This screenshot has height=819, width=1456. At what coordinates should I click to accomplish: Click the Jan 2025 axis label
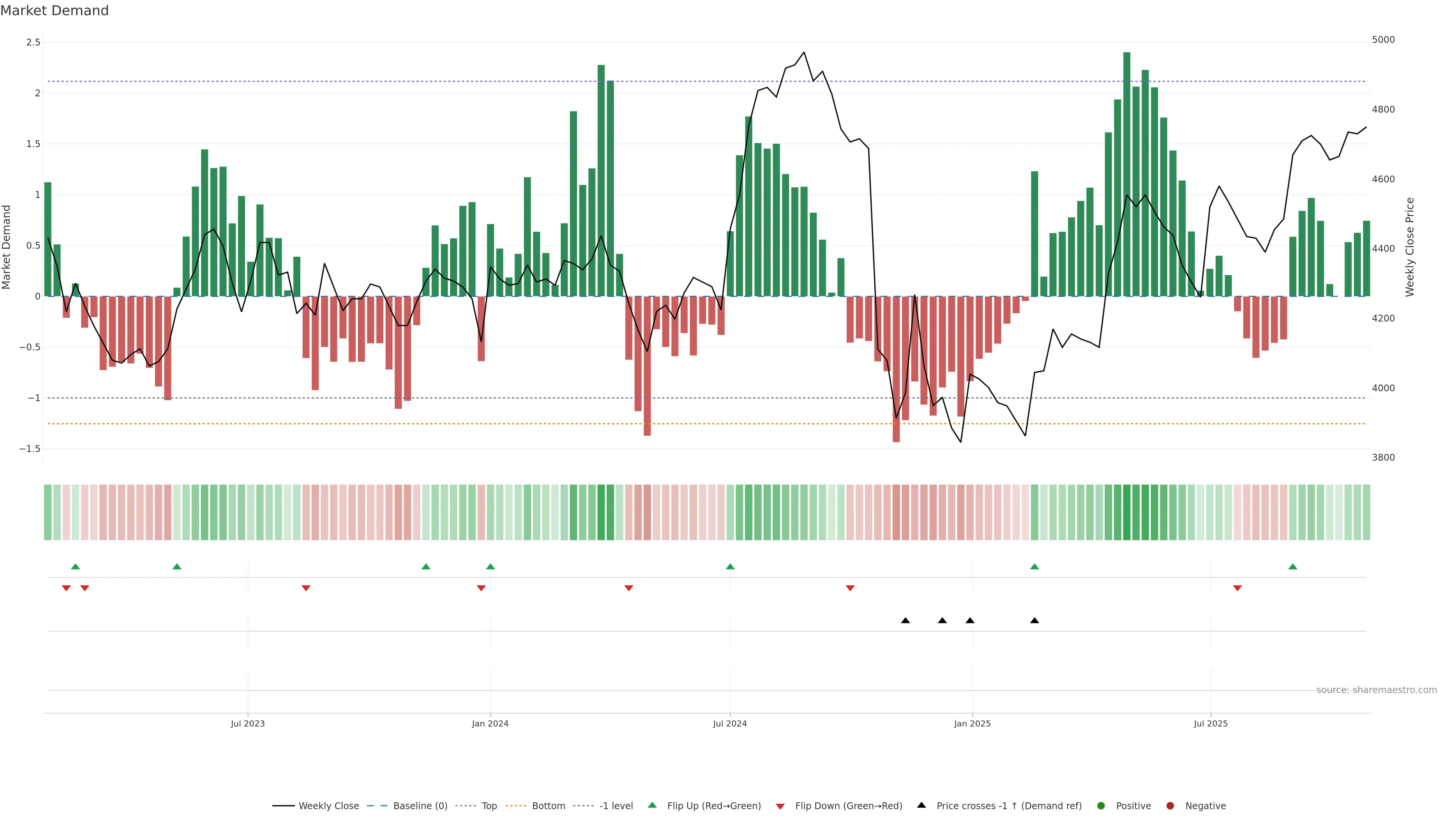click(x=972, y=723)
